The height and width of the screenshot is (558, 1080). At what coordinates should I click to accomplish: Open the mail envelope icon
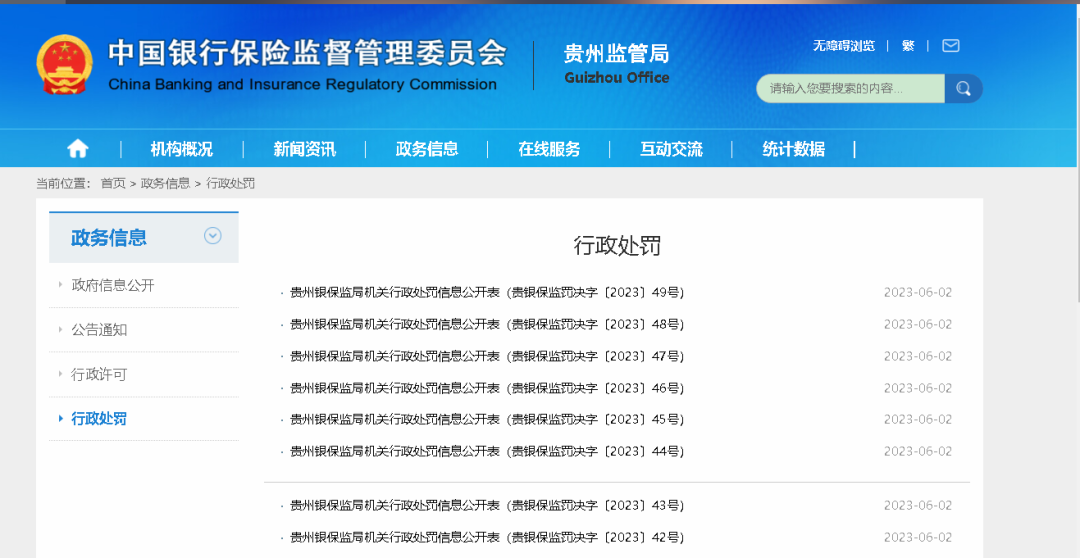[951, 45]
